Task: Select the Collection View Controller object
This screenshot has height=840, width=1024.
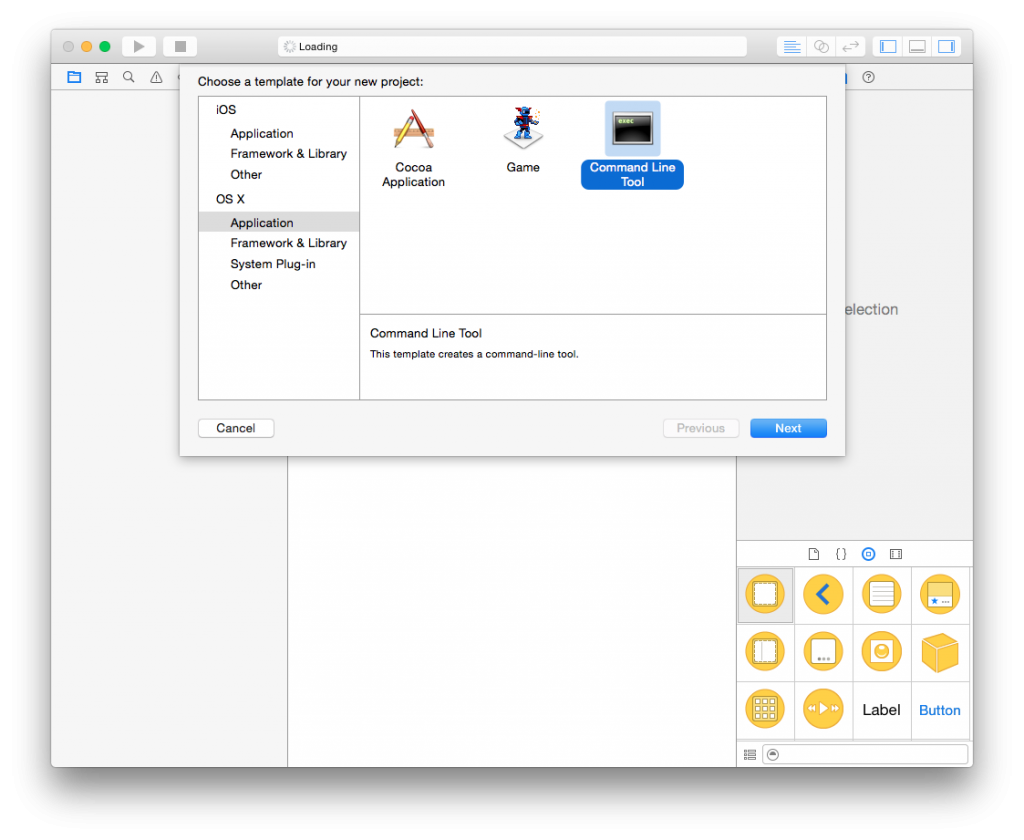Action: point(765,709)
